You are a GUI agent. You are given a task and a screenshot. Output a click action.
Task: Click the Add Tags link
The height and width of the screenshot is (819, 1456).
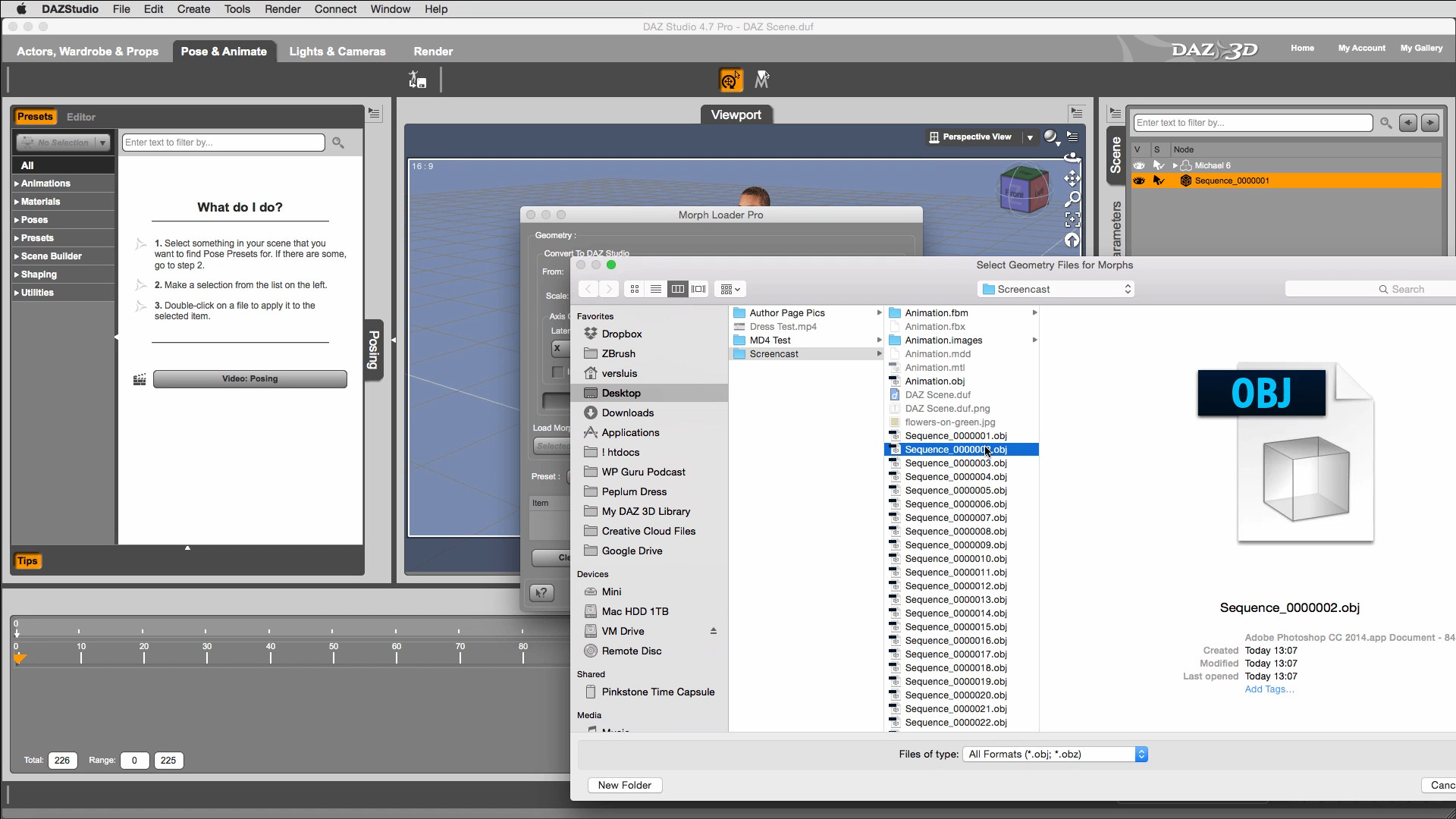1269,689
